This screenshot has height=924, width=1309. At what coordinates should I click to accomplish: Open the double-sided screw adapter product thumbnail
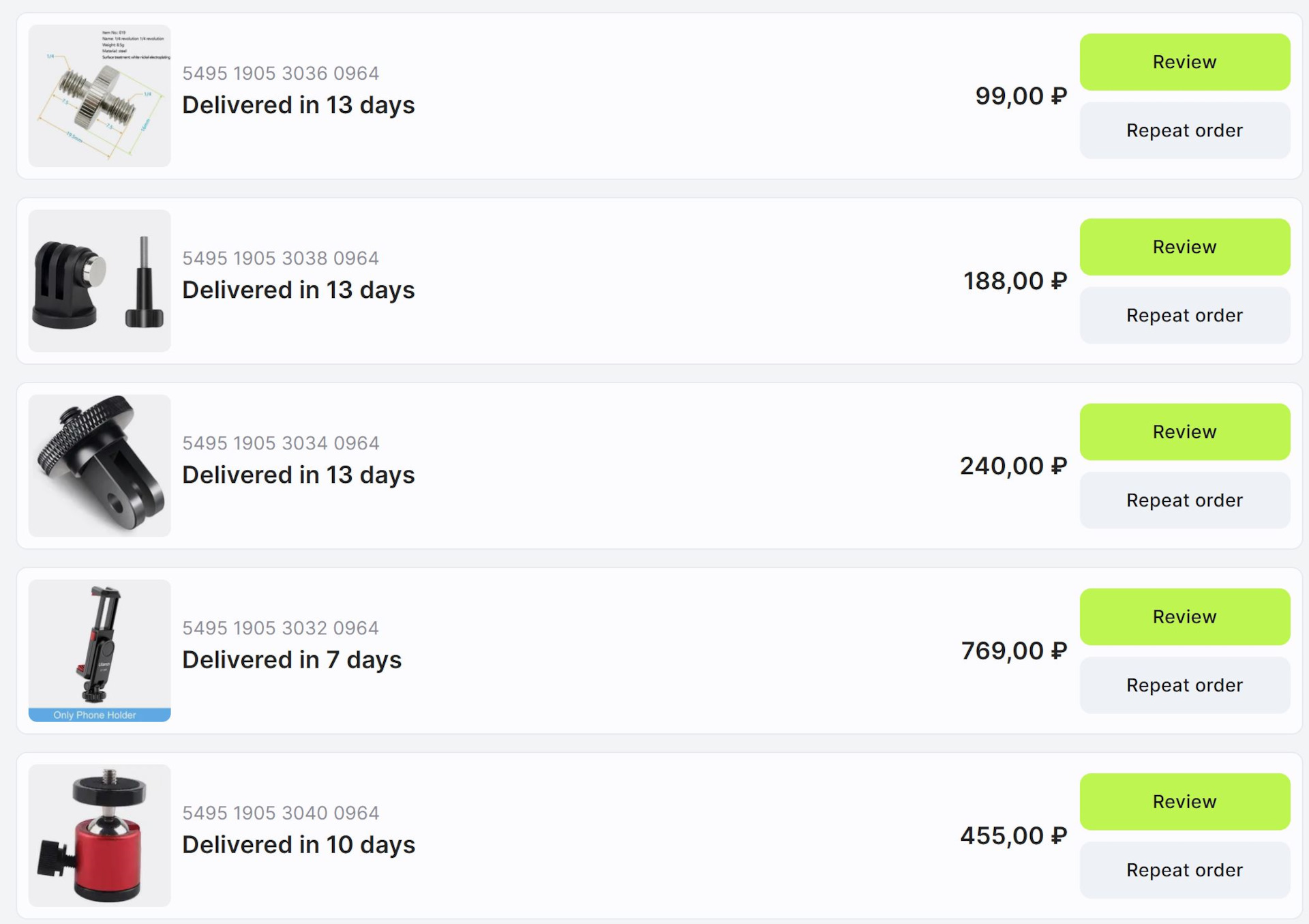[100, 96]
